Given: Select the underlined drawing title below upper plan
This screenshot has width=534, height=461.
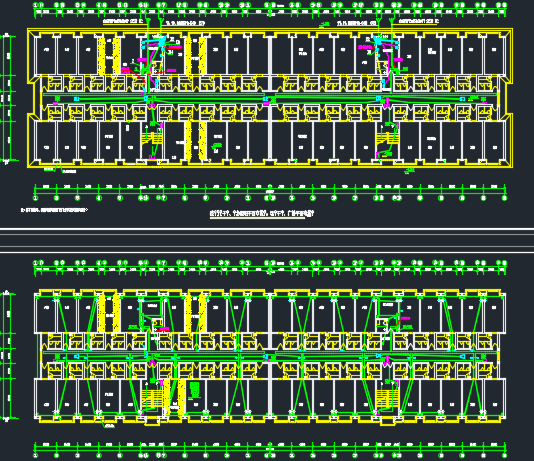Looking at the screenshot, I should pos(261,214).
